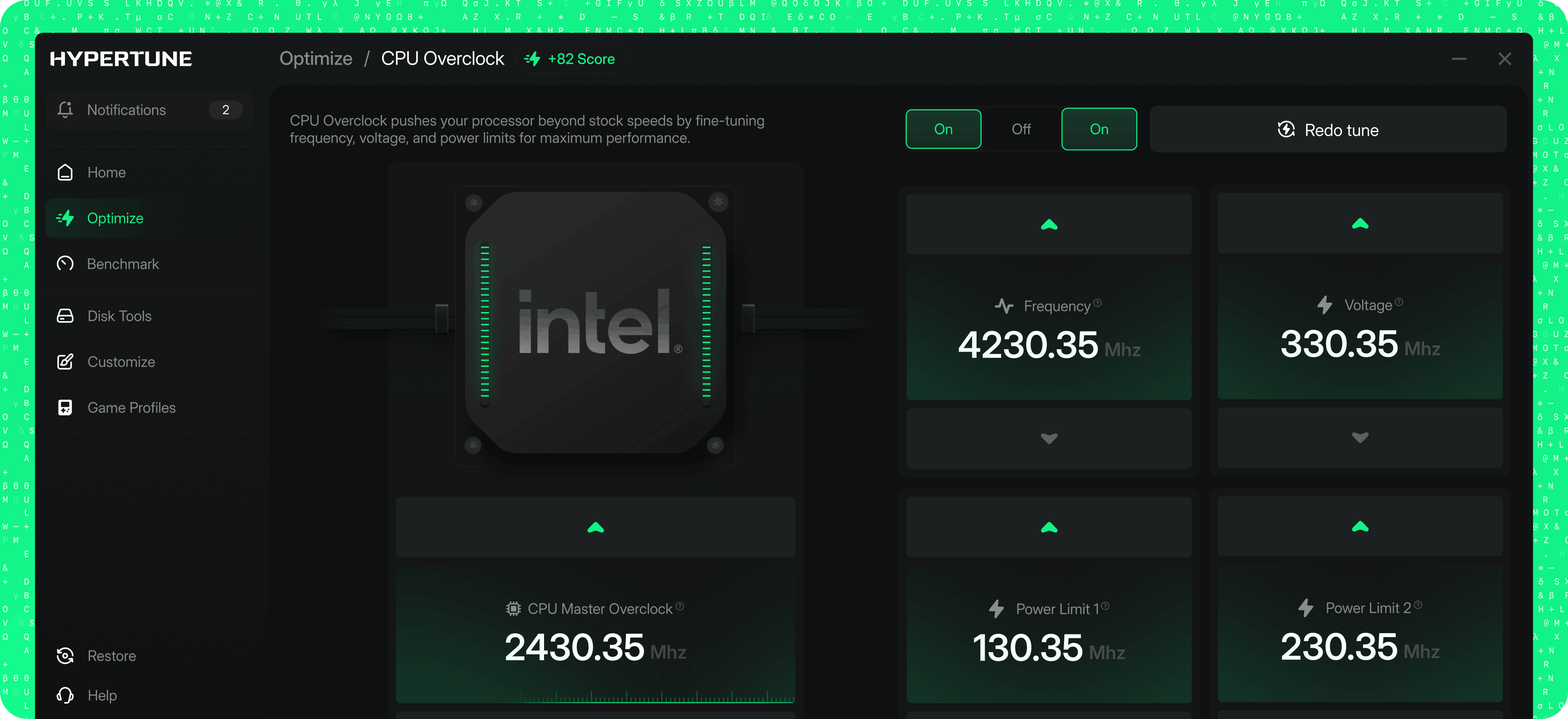Select Optimize in the sidebar
The width and height of the screenshot is (1568, 719).
(x=149, y=218)
